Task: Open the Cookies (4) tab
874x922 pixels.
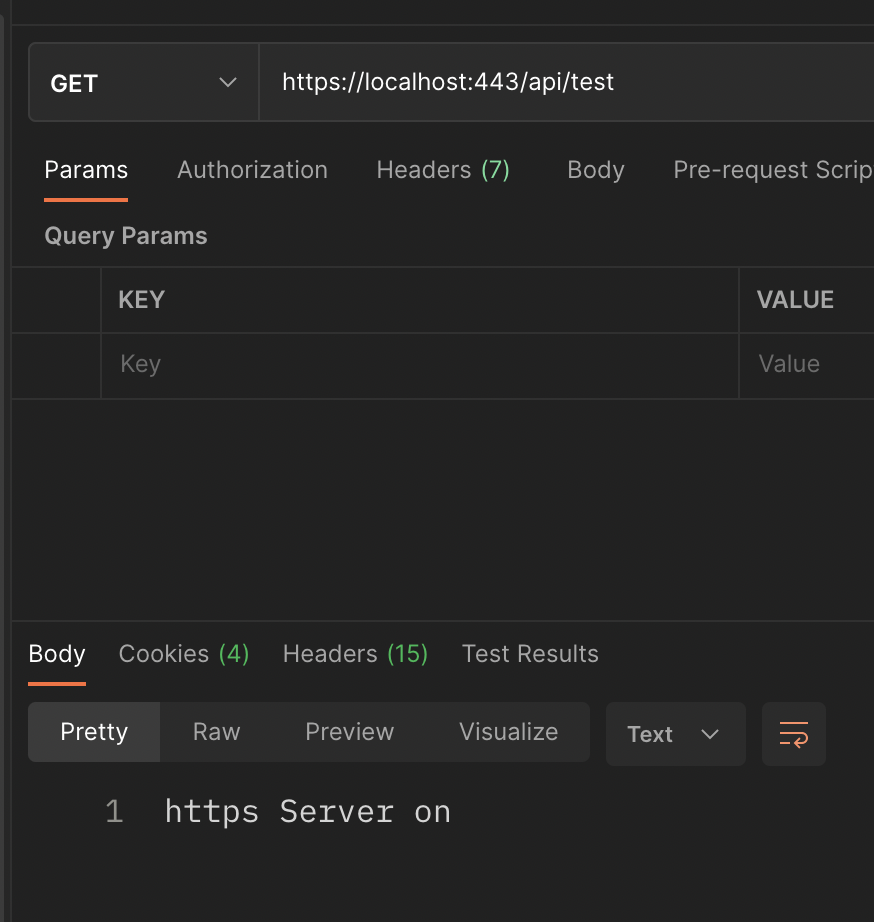Action: tap(184, 654)
